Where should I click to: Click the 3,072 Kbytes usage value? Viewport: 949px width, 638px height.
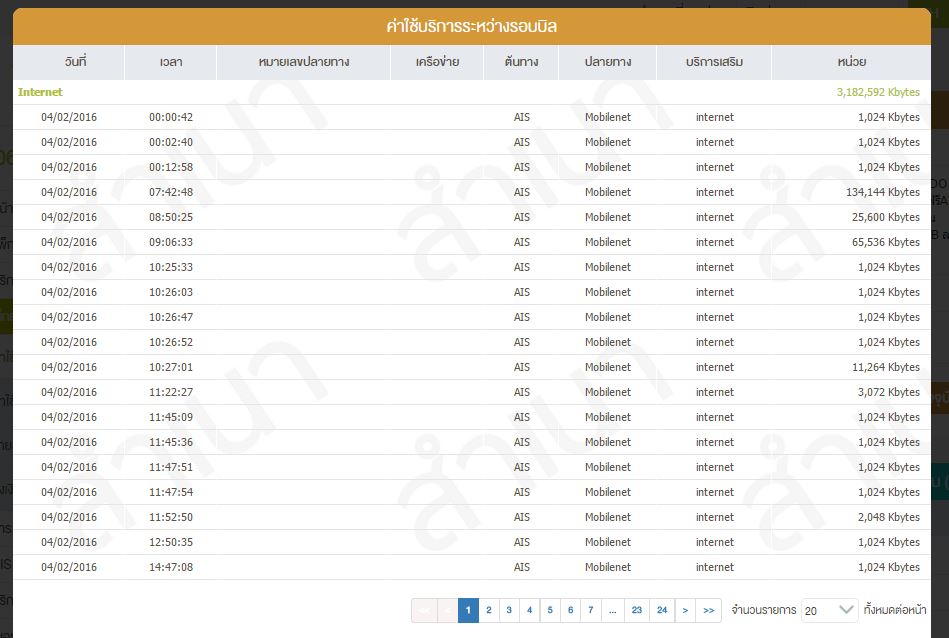click(x=889, y=392)
